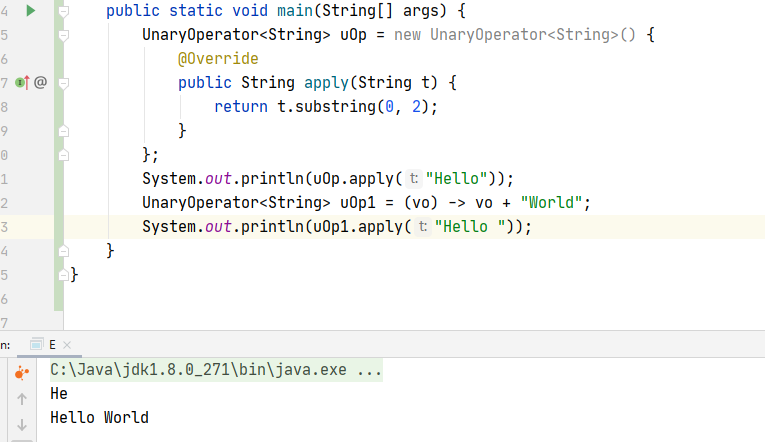Close the E run tab

pyautogui.click(x=67, y=344)
